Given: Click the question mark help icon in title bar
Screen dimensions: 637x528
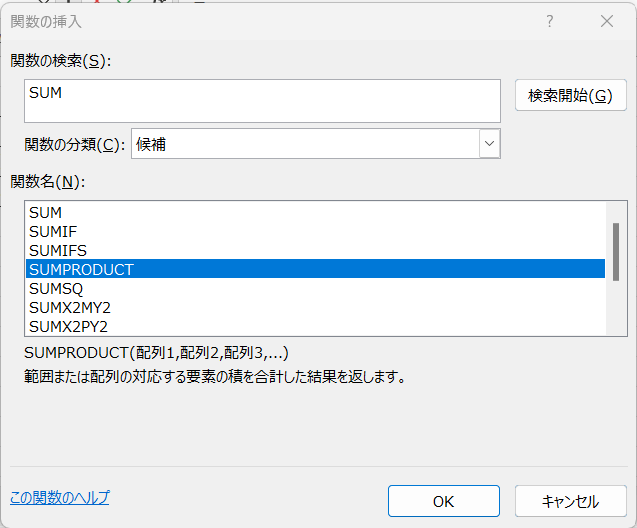Looking at the screenshot, I should 549,21.
